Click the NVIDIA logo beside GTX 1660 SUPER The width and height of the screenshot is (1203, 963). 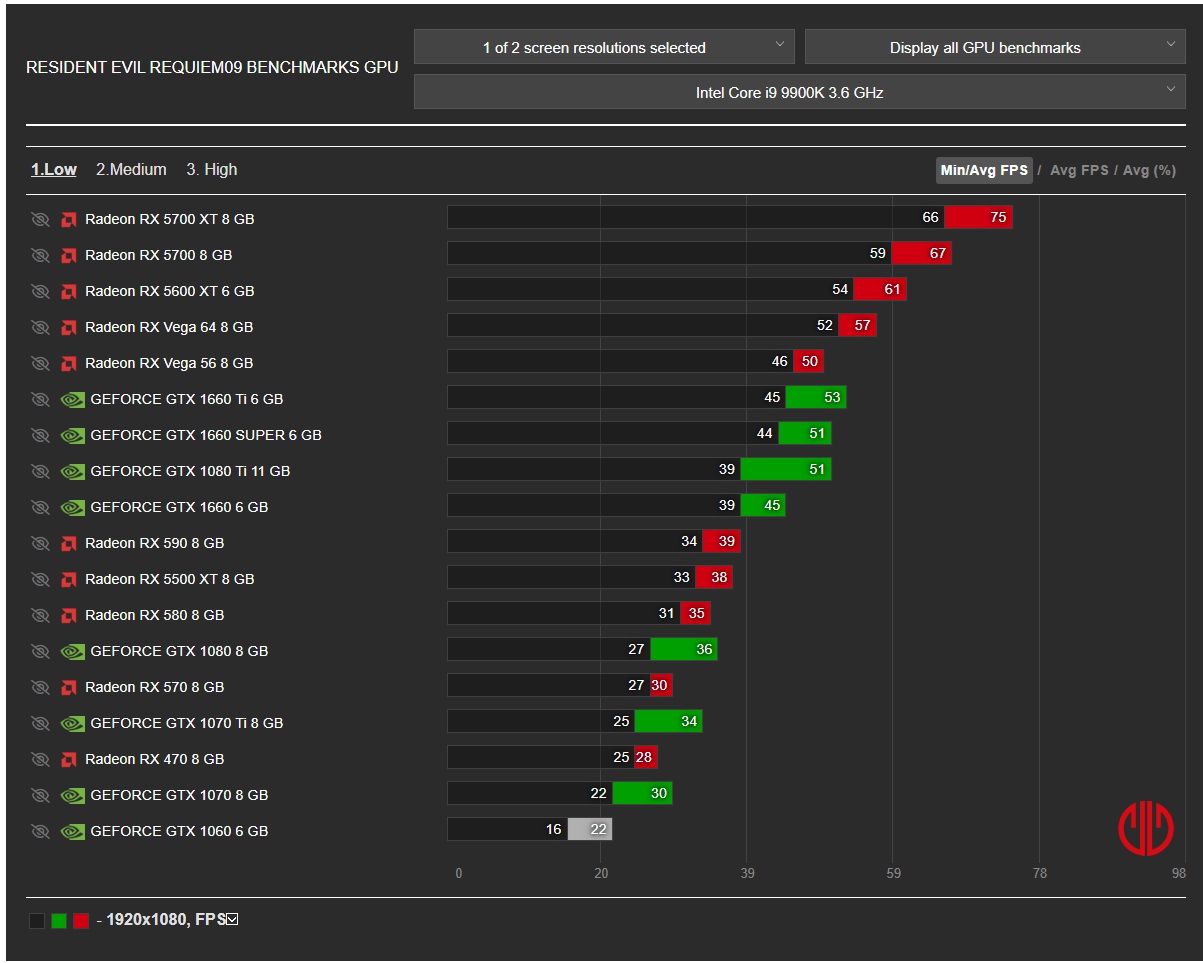pos(73,435)
